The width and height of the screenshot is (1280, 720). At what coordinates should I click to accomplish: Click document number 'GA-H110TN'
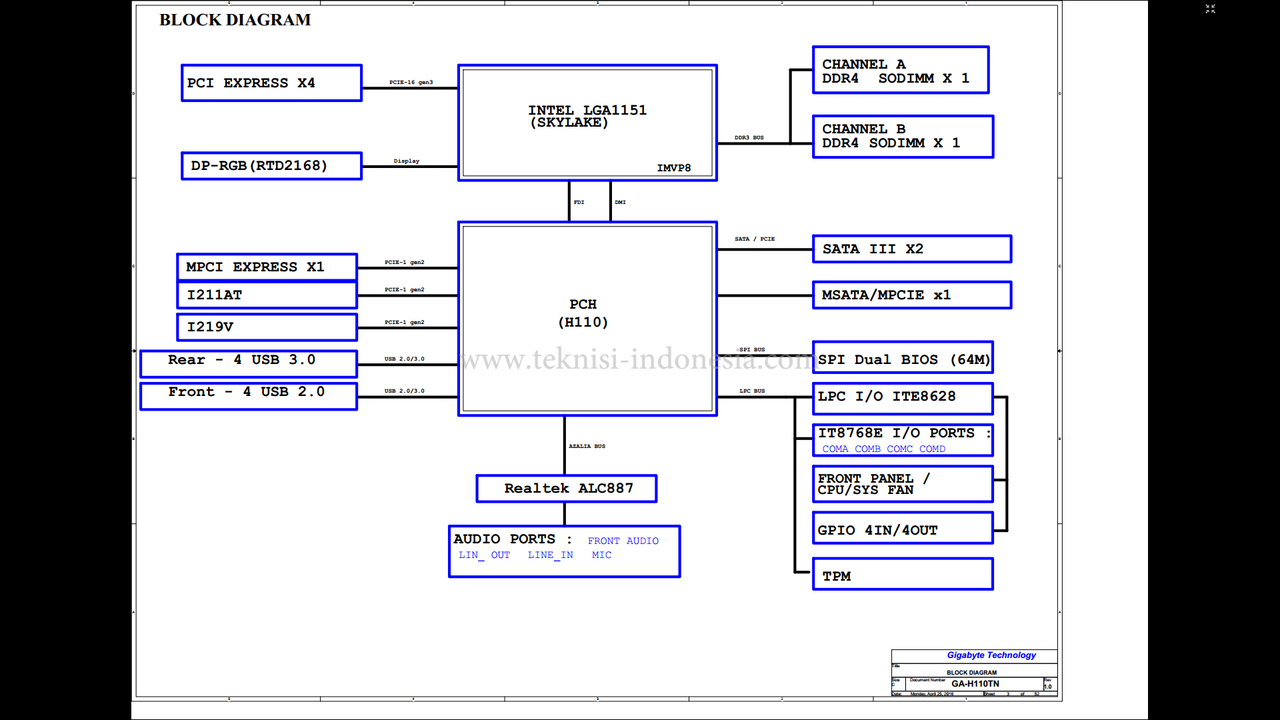coord(975,684)
